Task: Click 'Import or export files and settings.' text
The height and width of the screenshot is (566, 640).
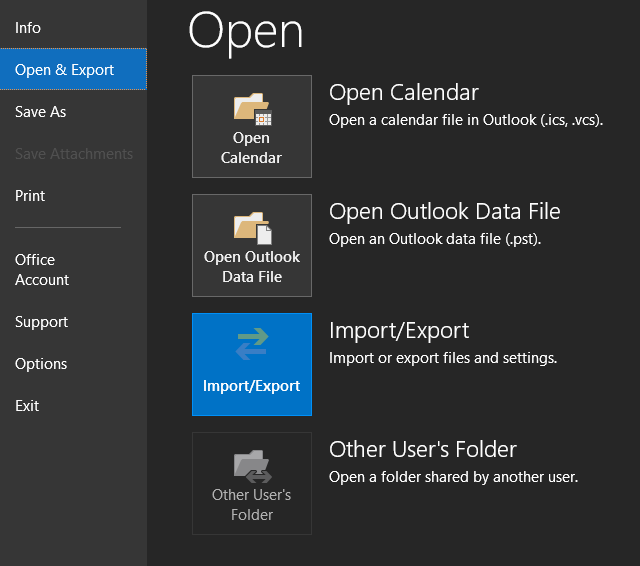Action: [x=443, y=358]
